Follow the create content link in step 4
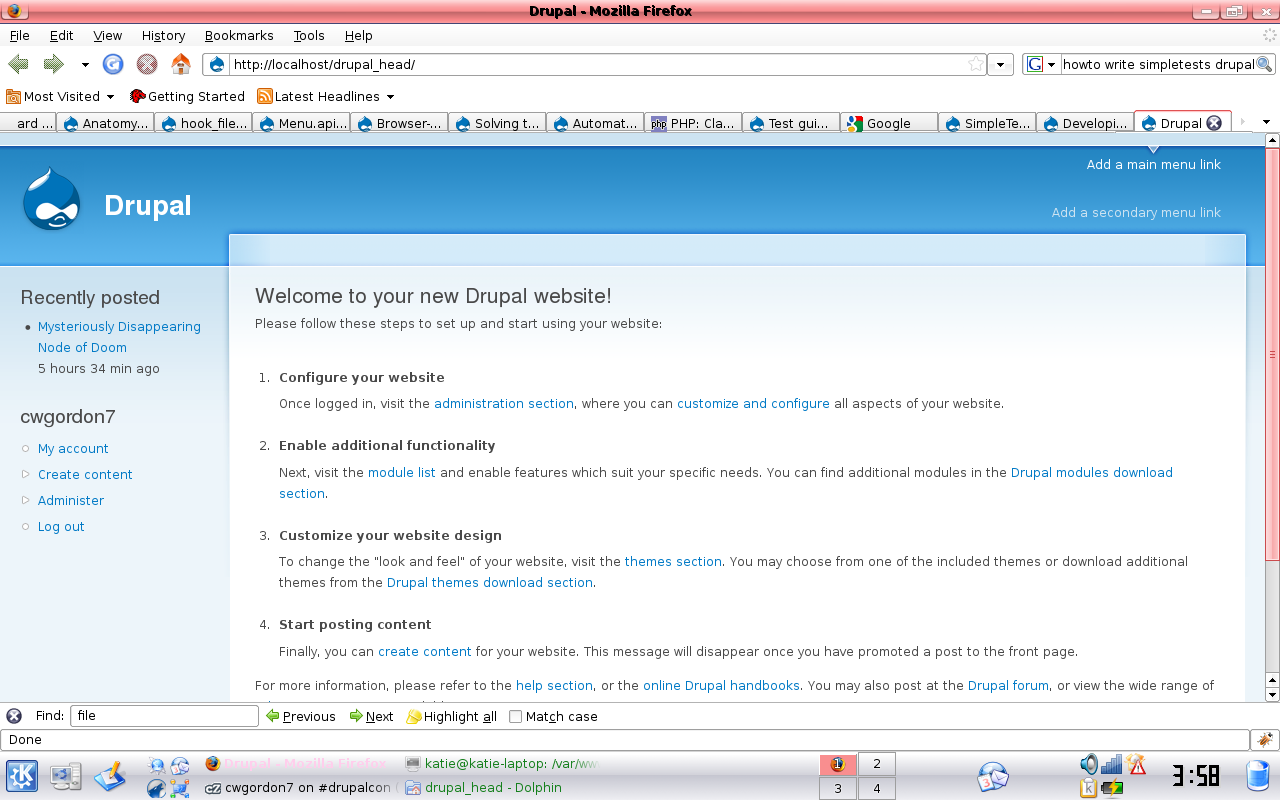This screenshot has height=800, width=1280. (425, 651)
